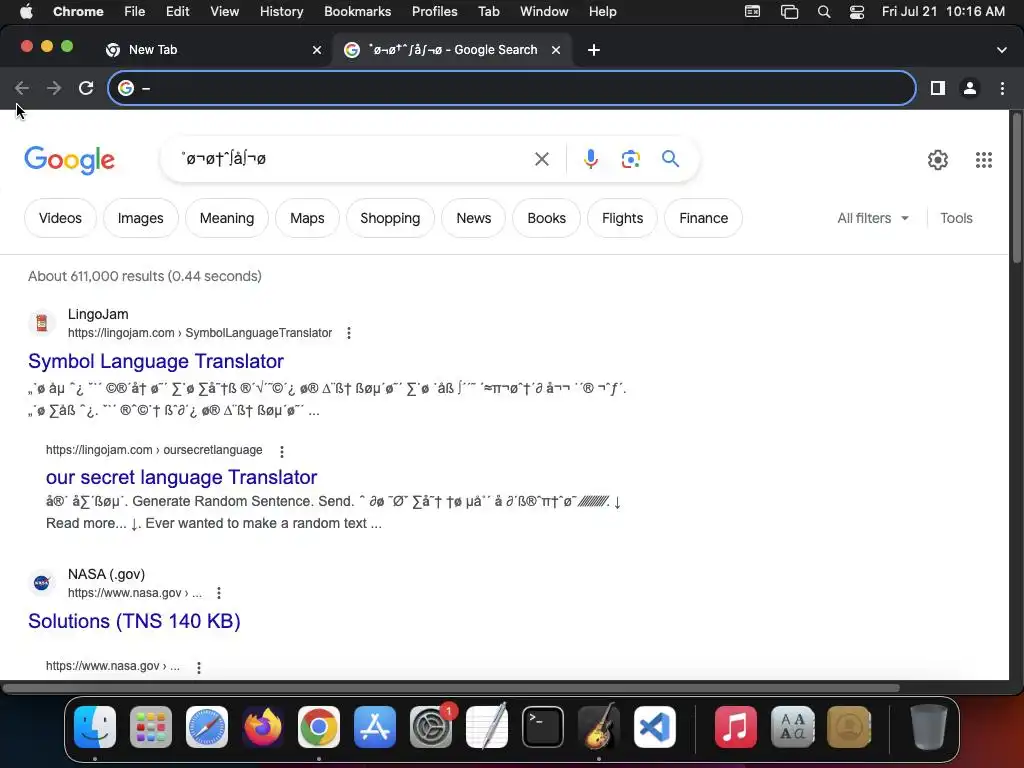This screenshot has height=768, width=1024.
Task: Launch Firefox from the dock
Action: click(263, 727)
